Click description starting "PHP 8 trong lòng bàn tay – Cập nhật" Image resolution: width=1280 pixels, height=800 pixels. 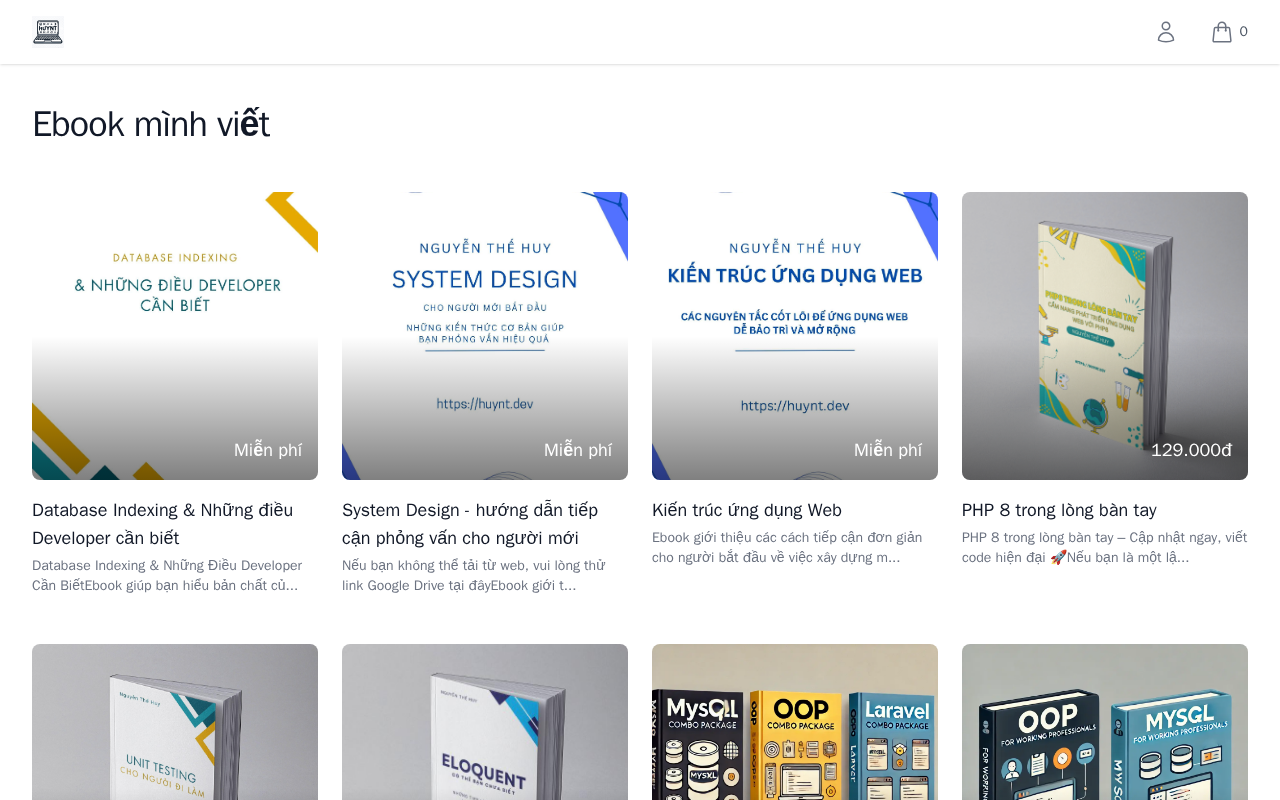1104,547
